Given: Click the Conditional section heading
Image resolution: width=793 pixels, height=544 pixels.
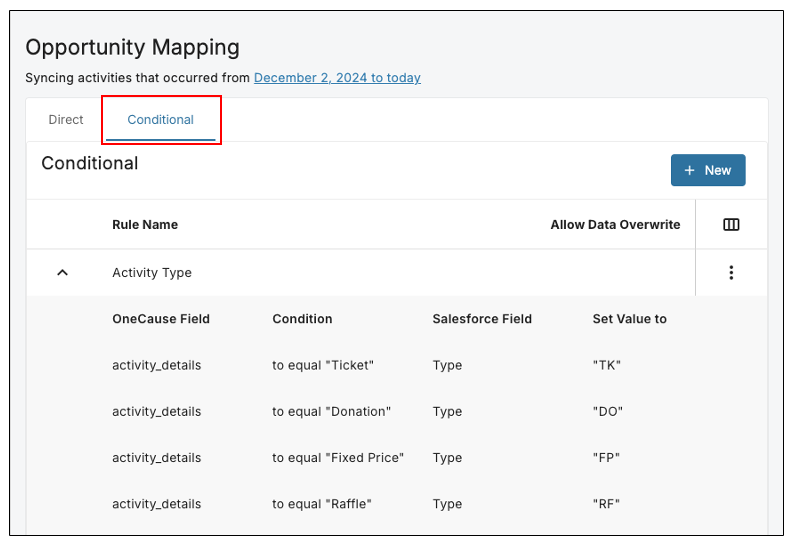Looking at the screenshot, I should tap(90, 163).
